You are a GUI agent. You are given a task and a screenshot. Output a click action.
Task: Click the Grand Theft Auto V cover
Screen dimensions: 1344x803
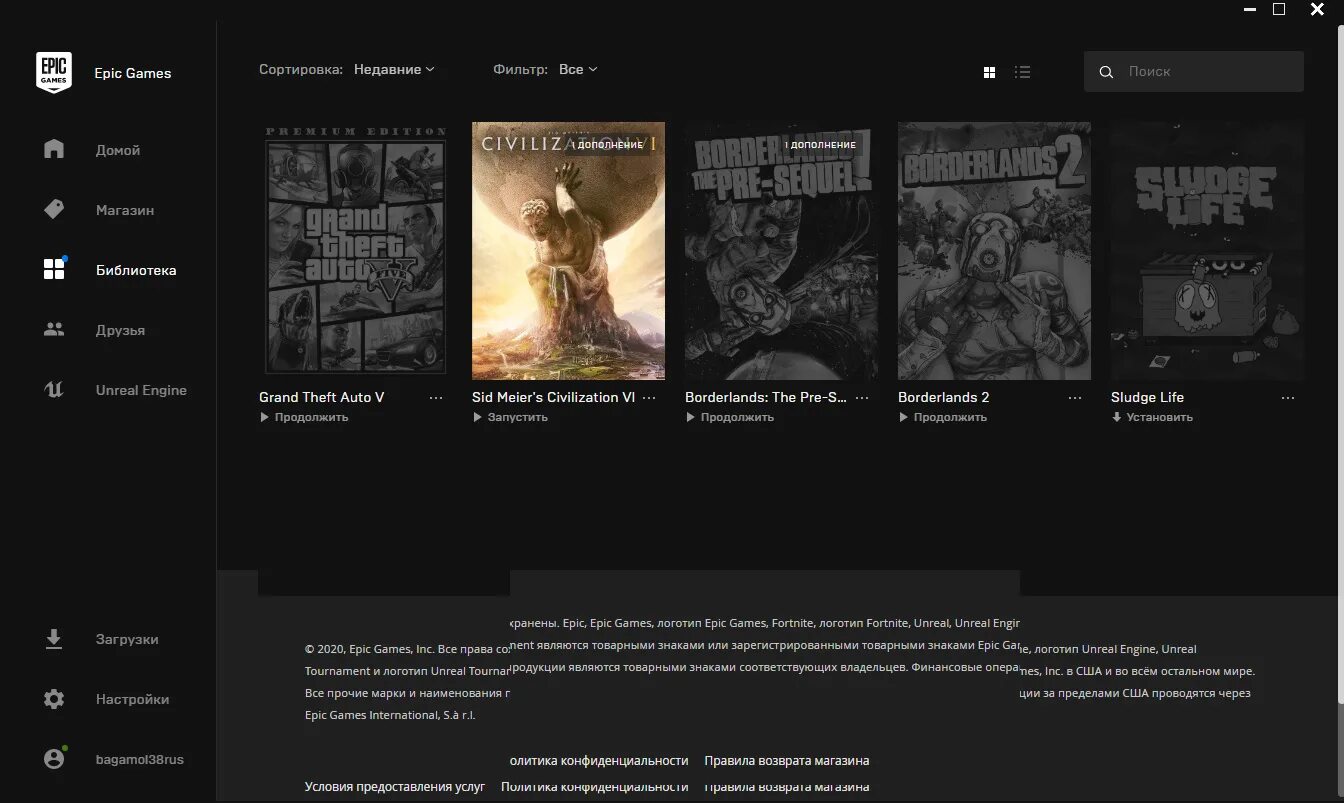point(355,251)
